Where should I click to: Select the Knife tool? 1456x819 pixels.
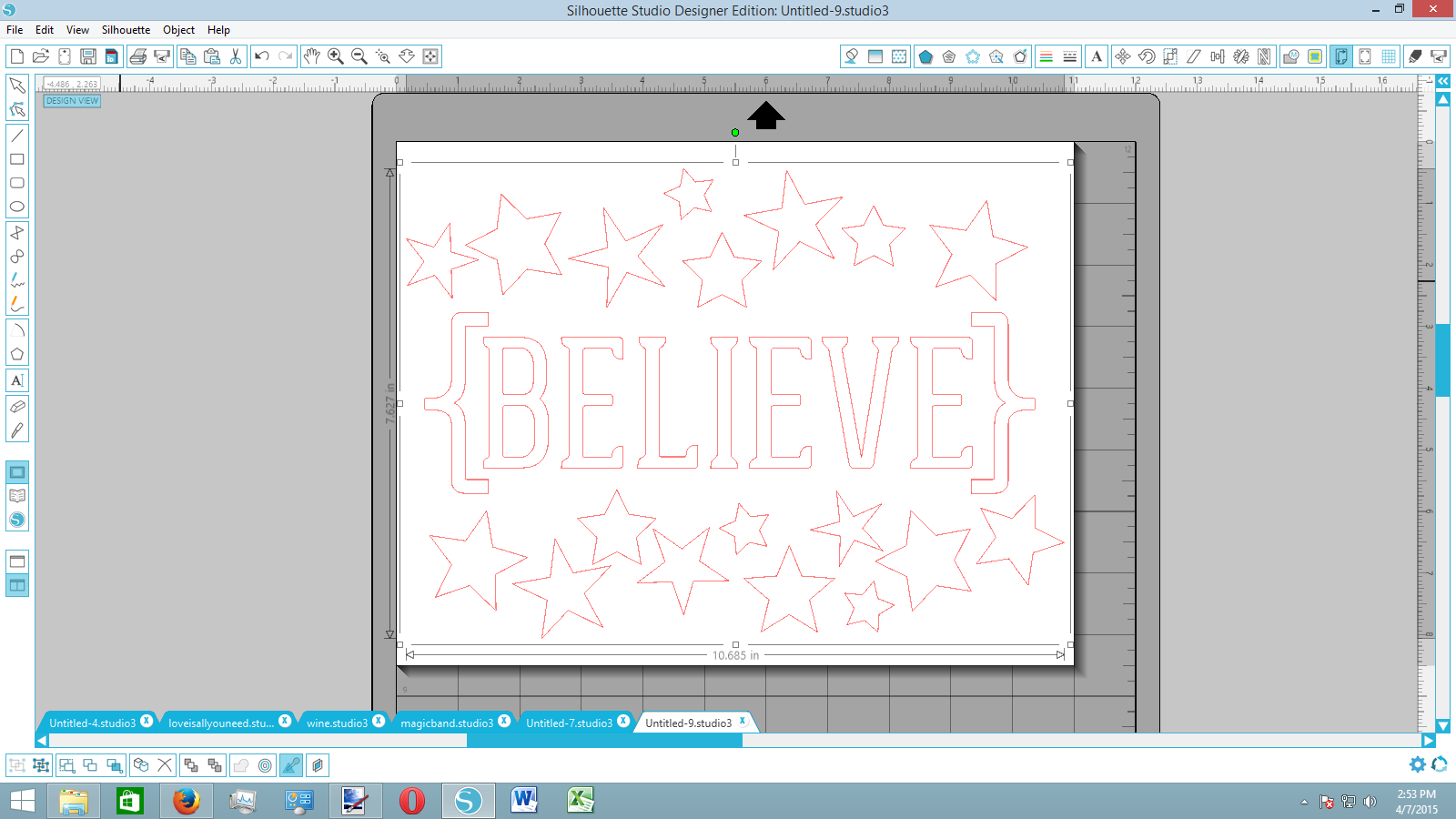click(16, 430)
